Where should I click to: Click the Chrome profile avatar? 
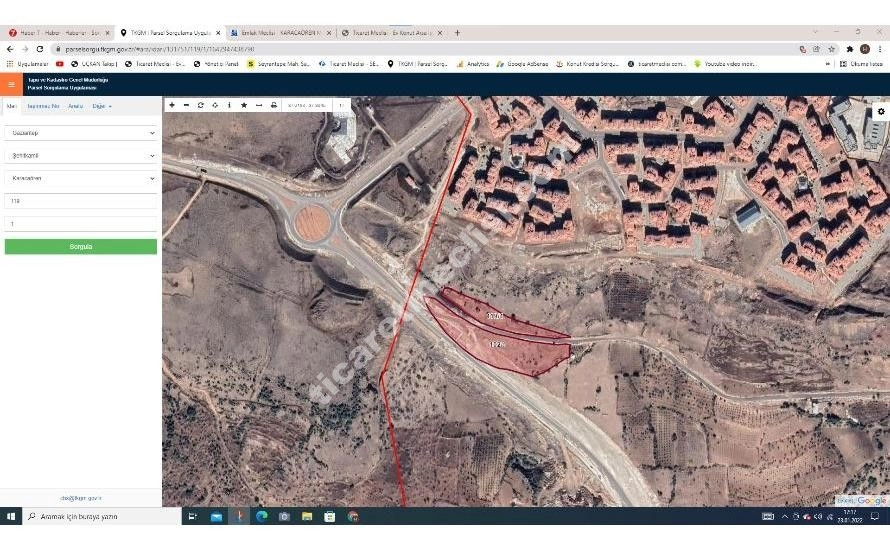[x=864, y=49]
